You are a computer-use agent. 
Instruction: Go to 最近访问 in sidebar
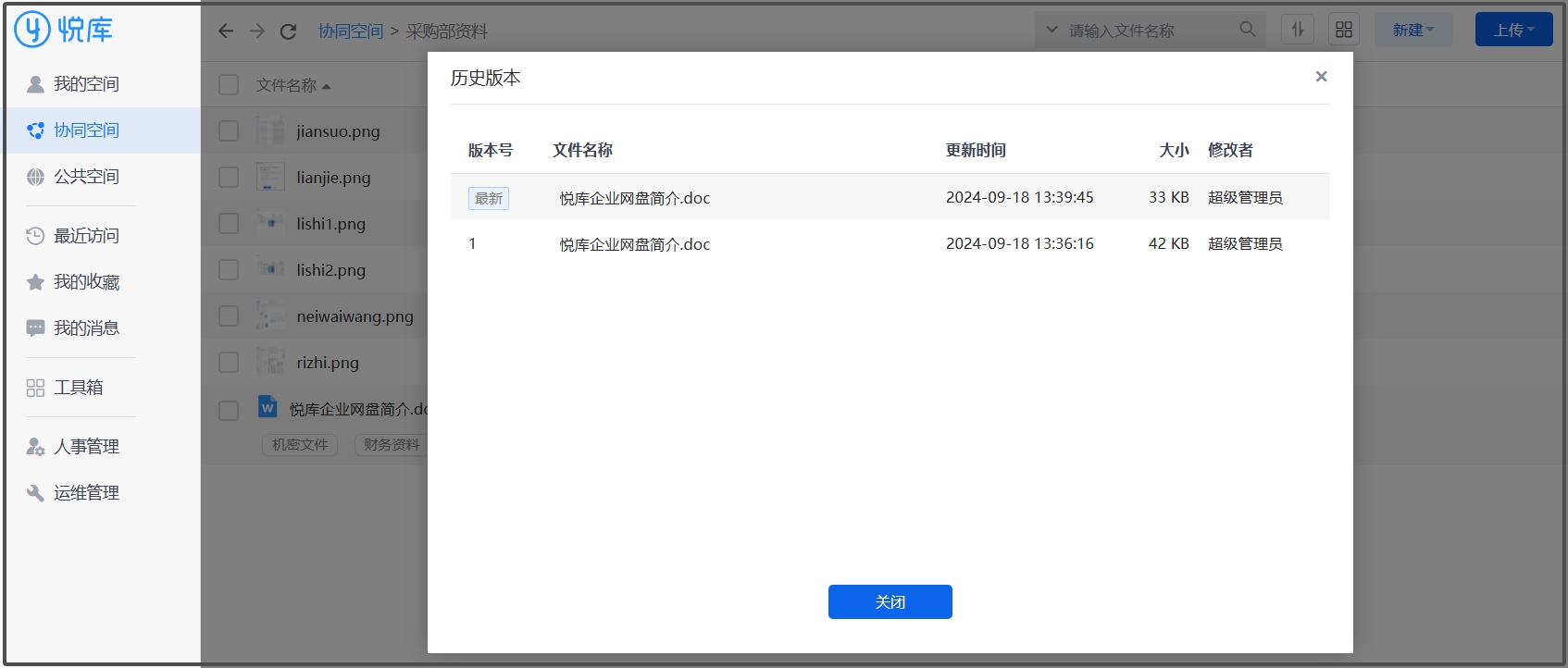[x=86, y=236]
